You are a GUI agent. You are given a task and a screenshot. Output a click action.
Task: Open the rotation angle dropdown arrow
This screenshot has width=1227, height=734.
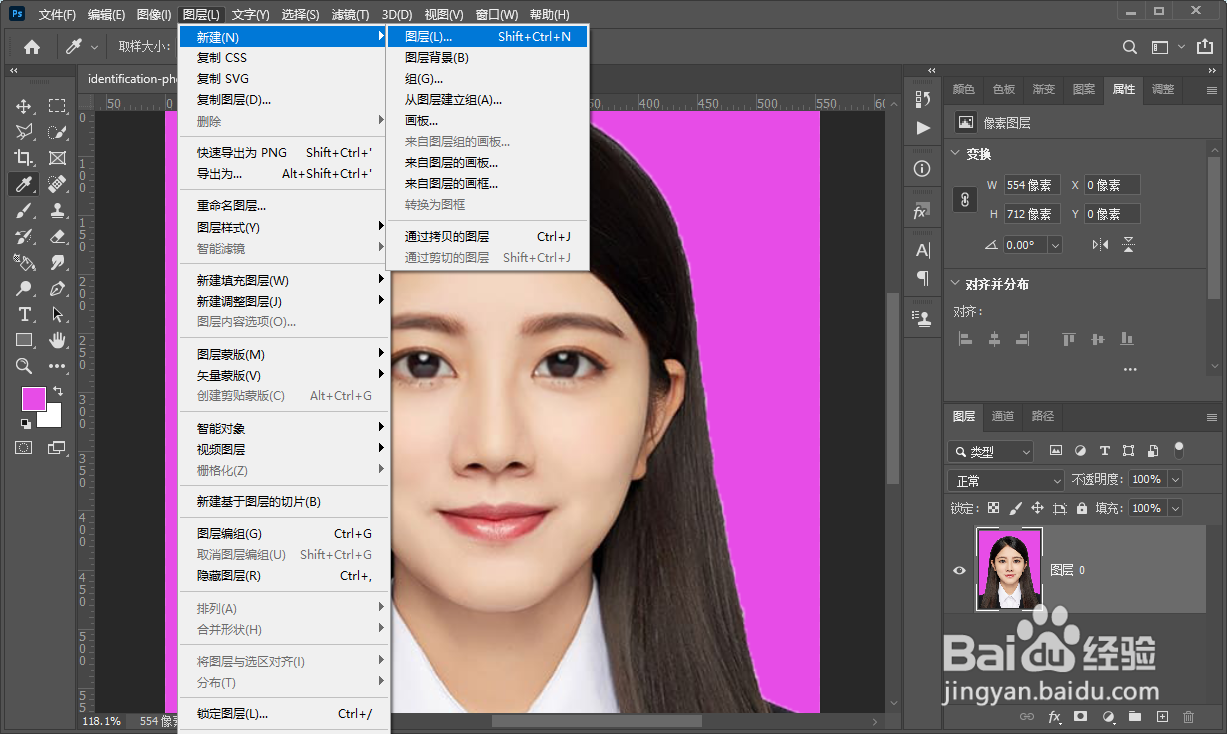1055,245
